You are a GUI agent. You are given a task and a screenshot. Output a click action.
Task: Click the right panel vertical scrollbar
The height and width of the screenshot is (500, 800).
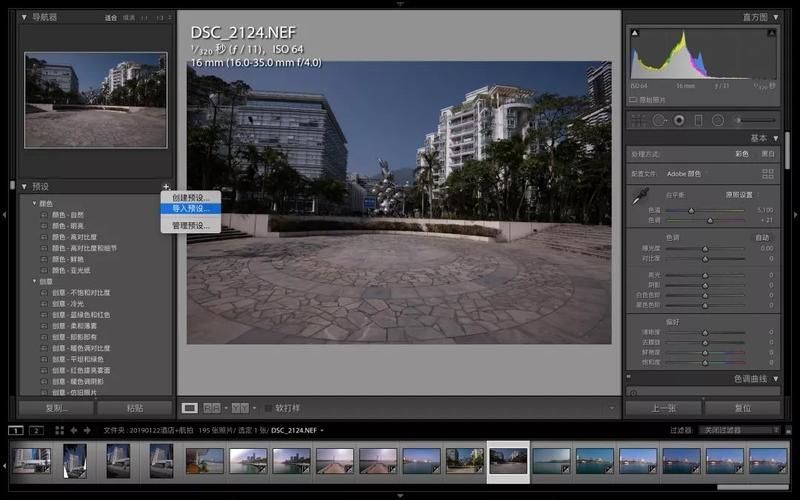[787, 151]
